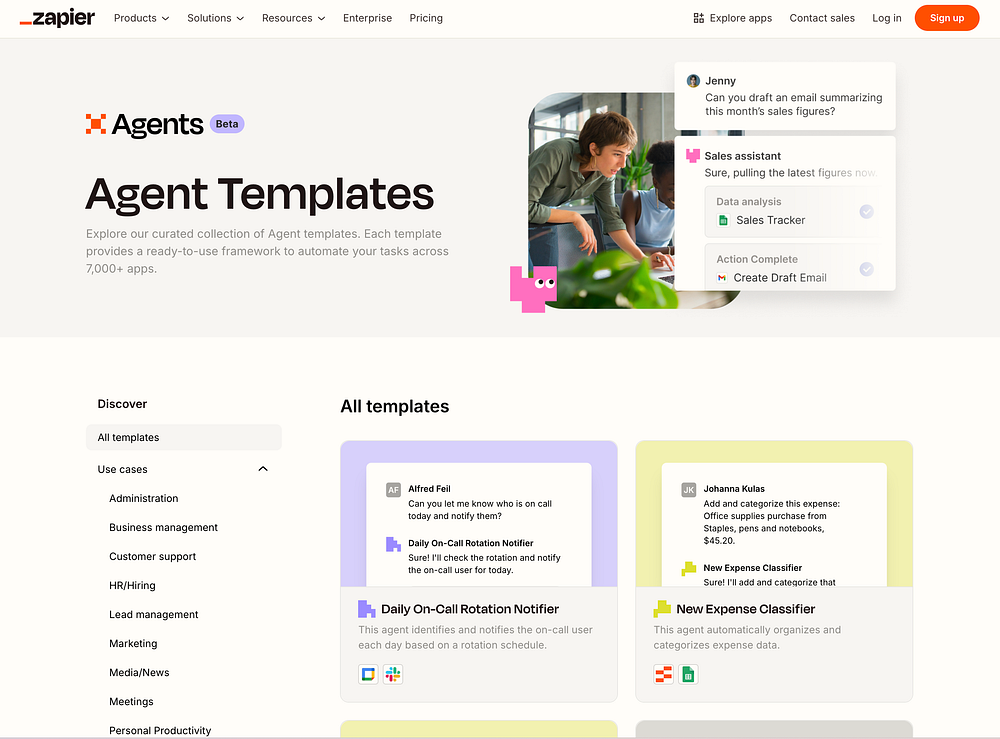Click the yellow Expense Classifier preview image
The width and height of the screenshot is (1000, 739).
click(x=774, y=514)
